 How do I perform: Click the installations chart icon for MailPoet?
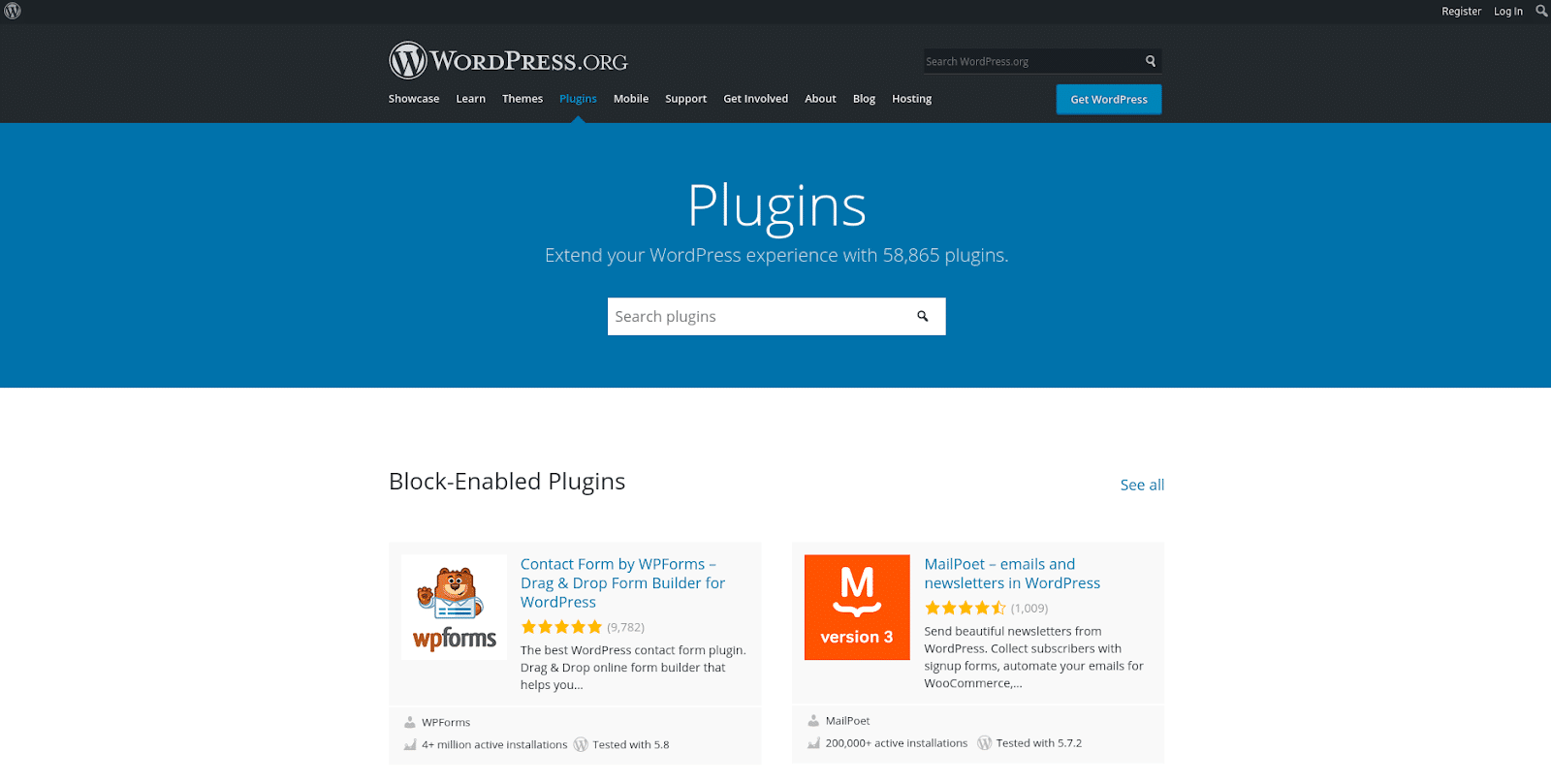tap(813, 743)
